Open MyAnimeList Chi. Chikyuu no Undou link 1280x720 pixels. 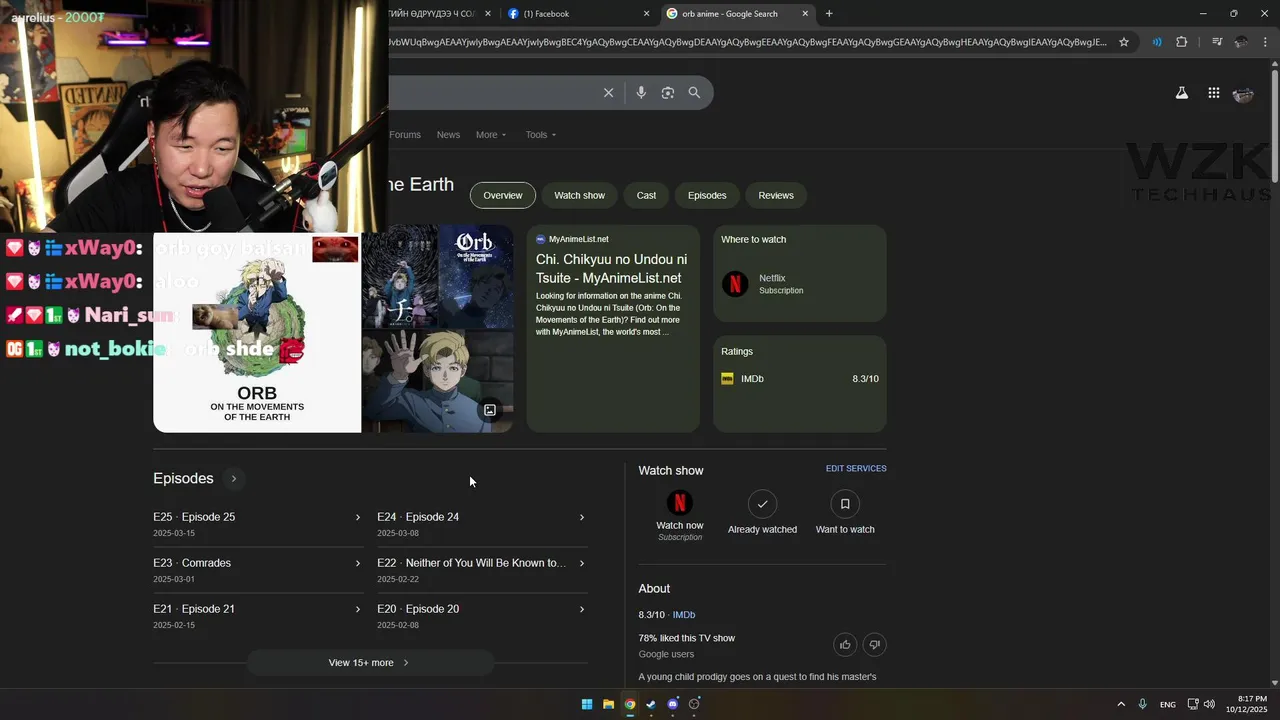pyautogui.click(x=611, y=269)
